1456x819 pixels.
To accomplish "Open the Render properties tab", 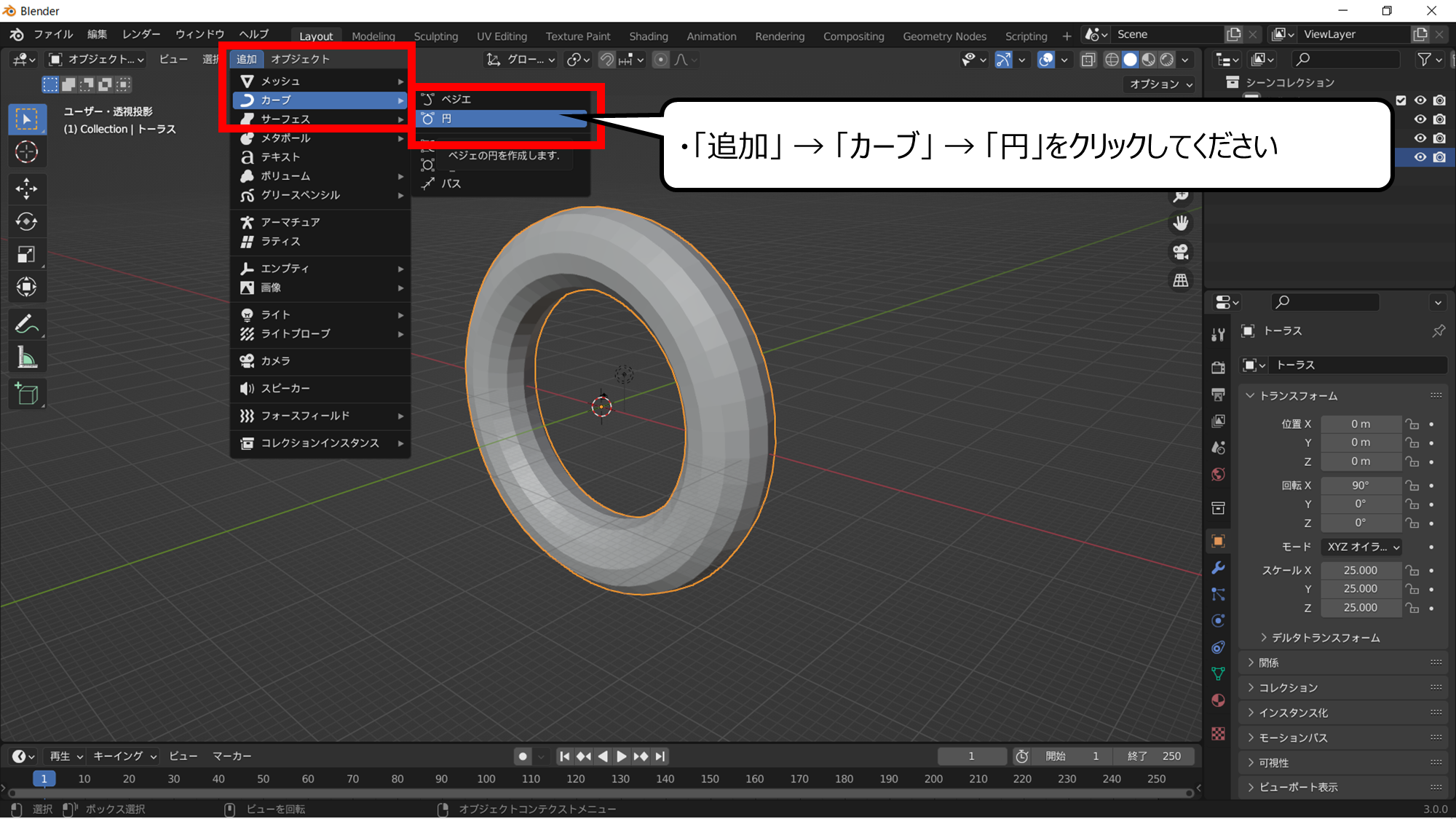I will click(1218, 368).
